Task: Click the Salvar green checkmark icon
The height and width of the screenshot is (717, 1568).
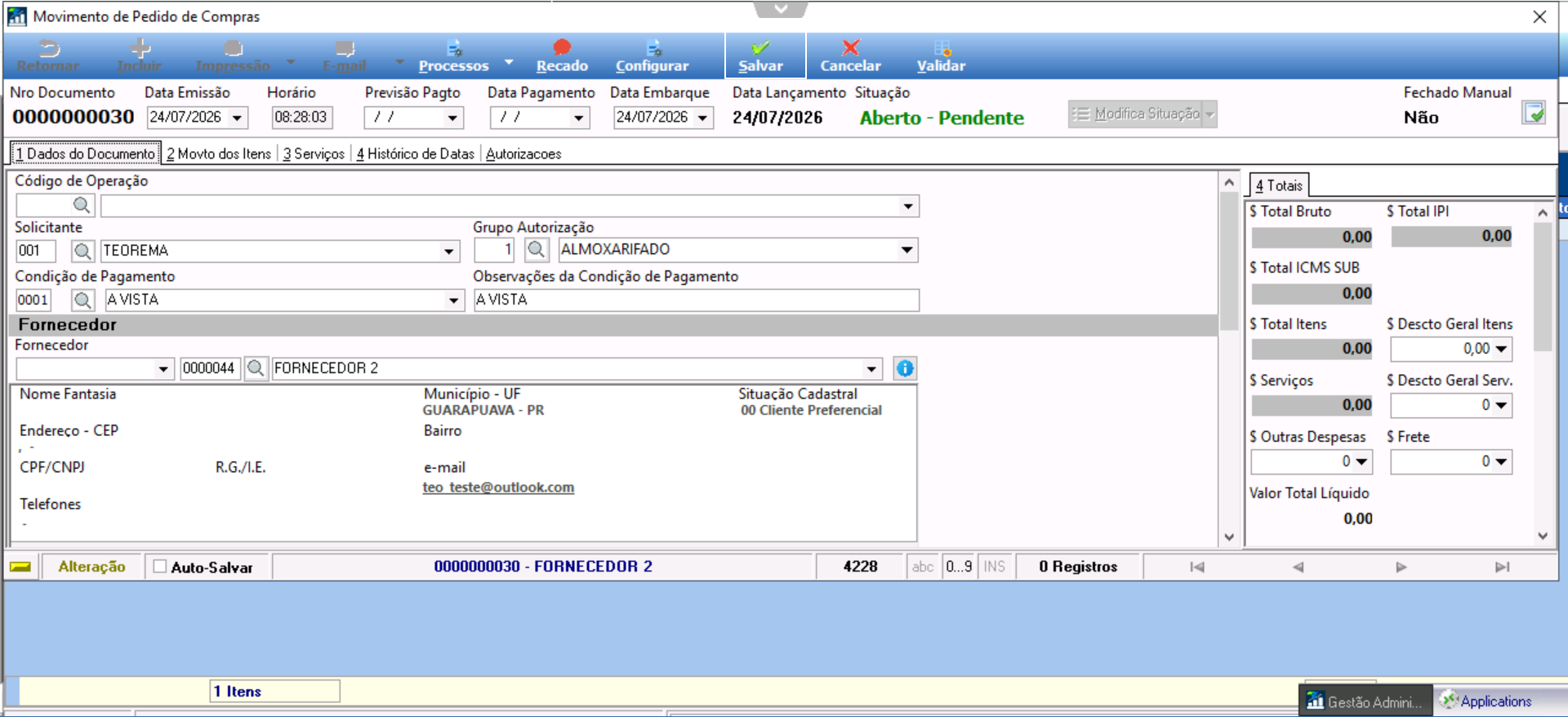Action: tap(760, 47)
